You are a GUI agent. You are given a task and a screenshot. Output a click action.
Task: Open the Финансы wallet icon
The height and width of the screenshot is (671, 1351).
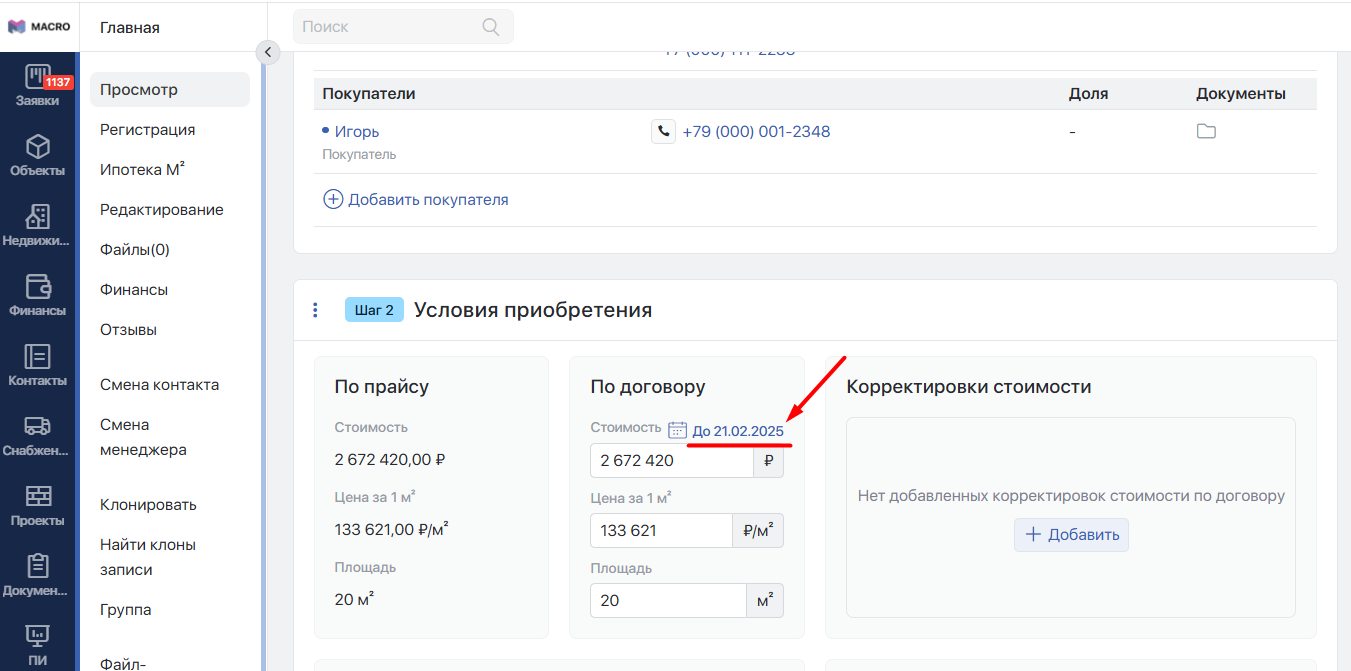point(37,287)
